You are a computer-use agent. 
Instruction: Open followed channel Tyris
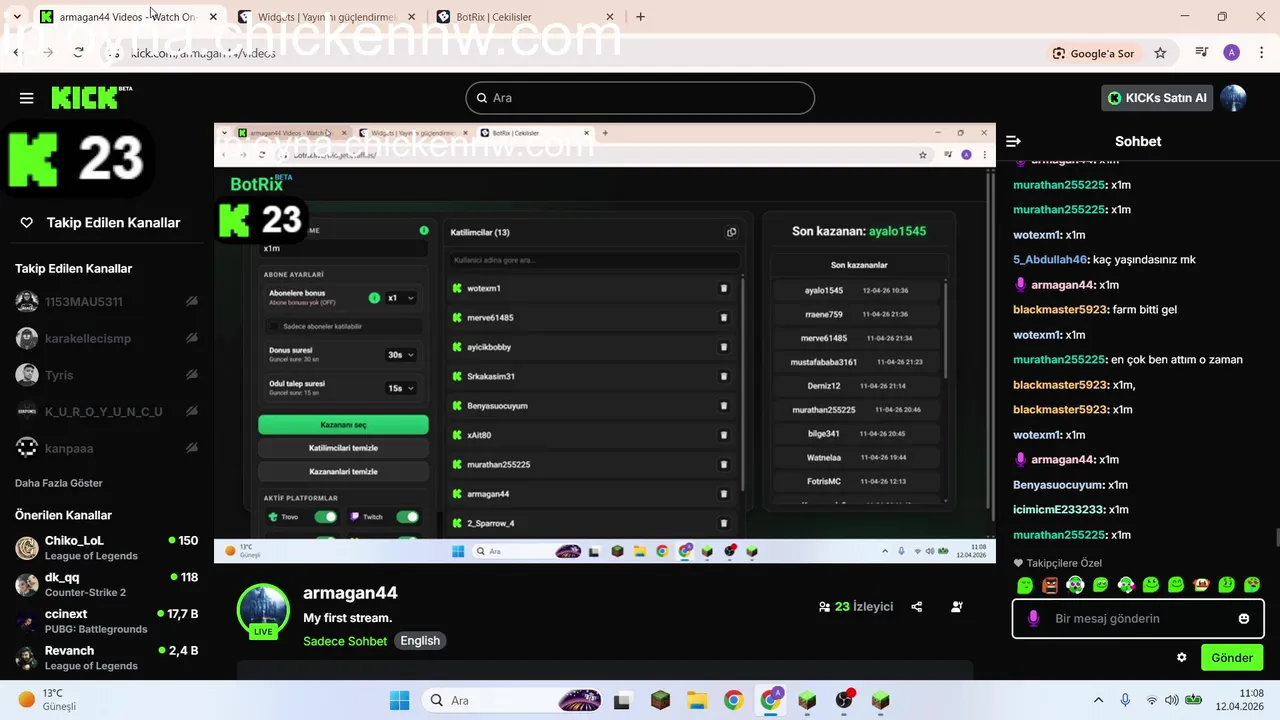tap(106, 375)
